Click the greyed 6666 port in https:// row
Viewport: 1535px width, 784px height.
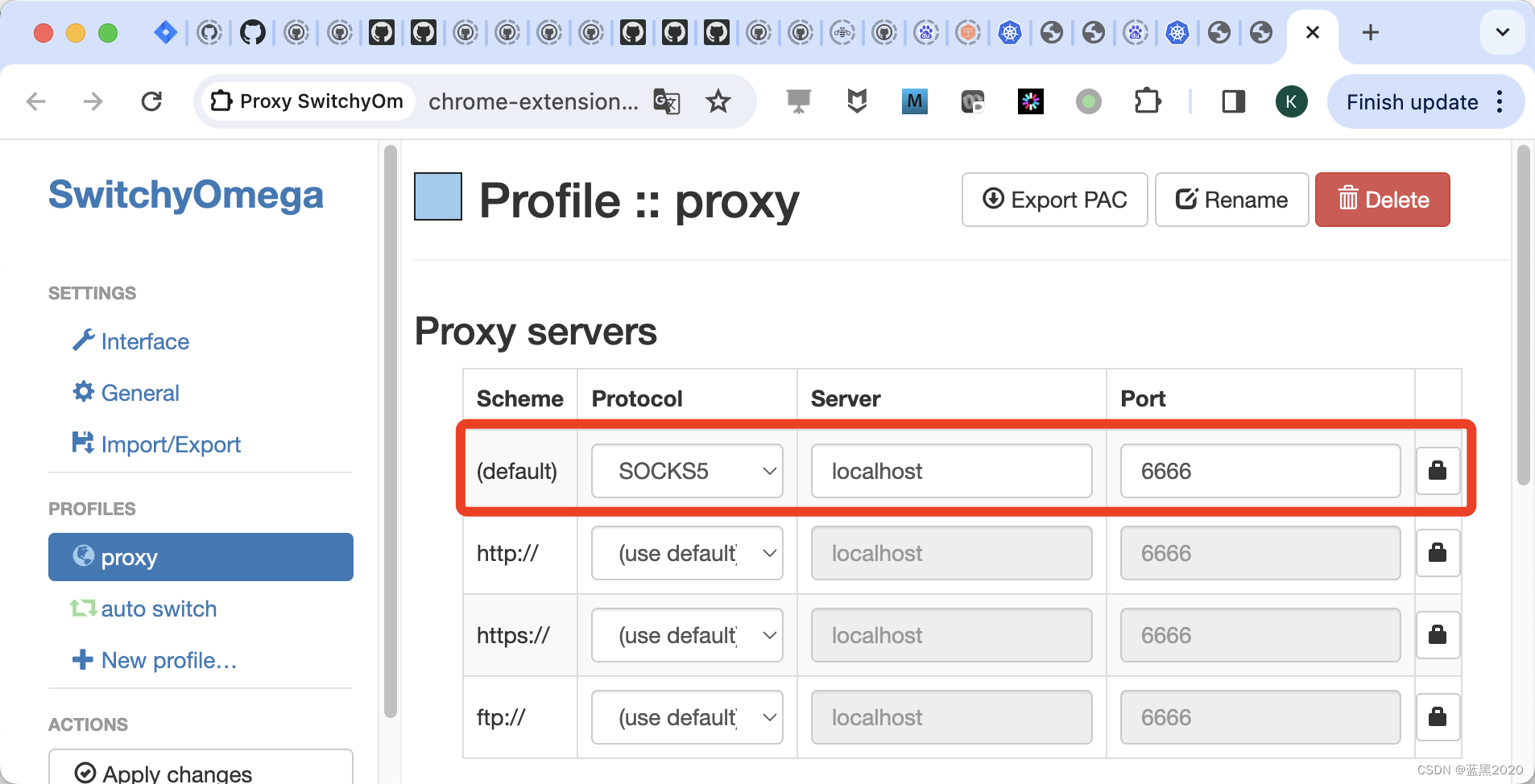click(1260, 635)
